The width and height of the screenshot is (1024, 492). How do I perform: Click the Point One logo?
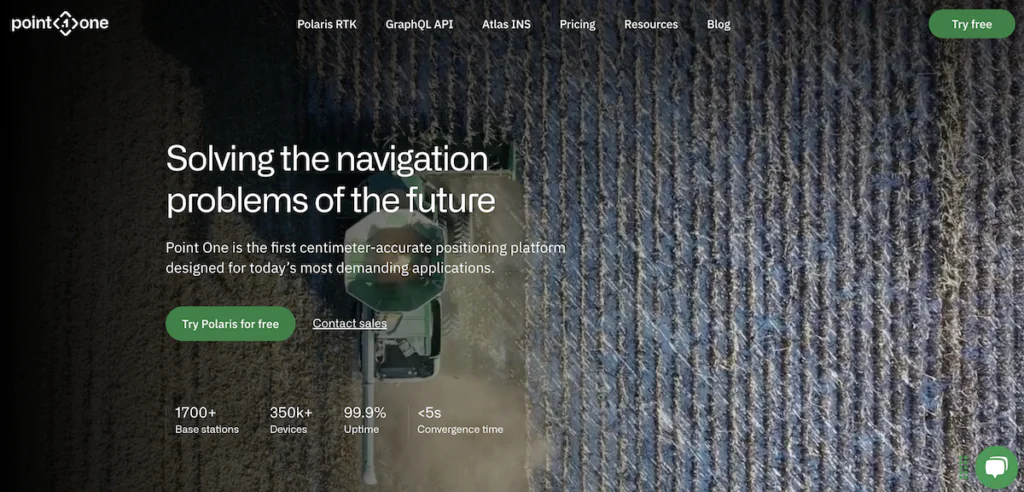point(60,24)
